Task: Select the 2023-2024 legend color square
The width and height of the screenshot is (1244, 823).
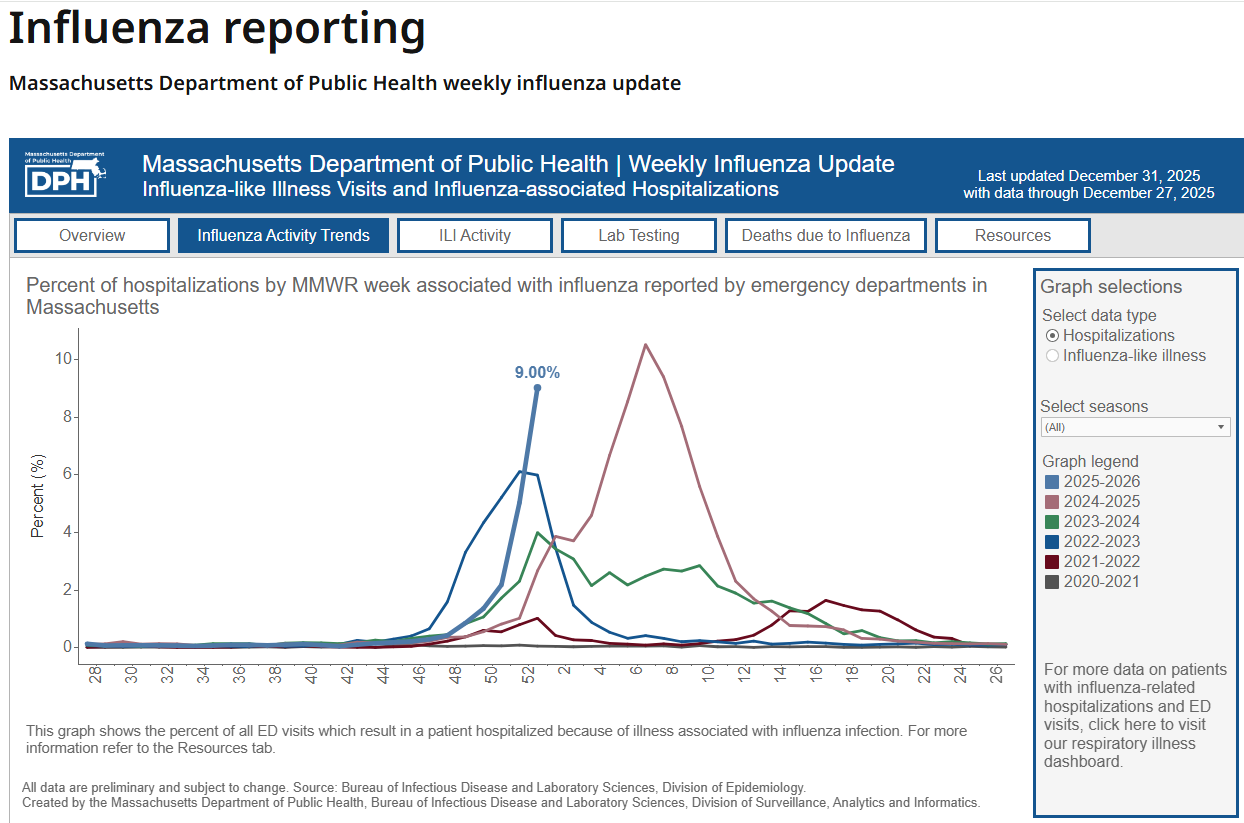Action: (x=1051, y=521)
